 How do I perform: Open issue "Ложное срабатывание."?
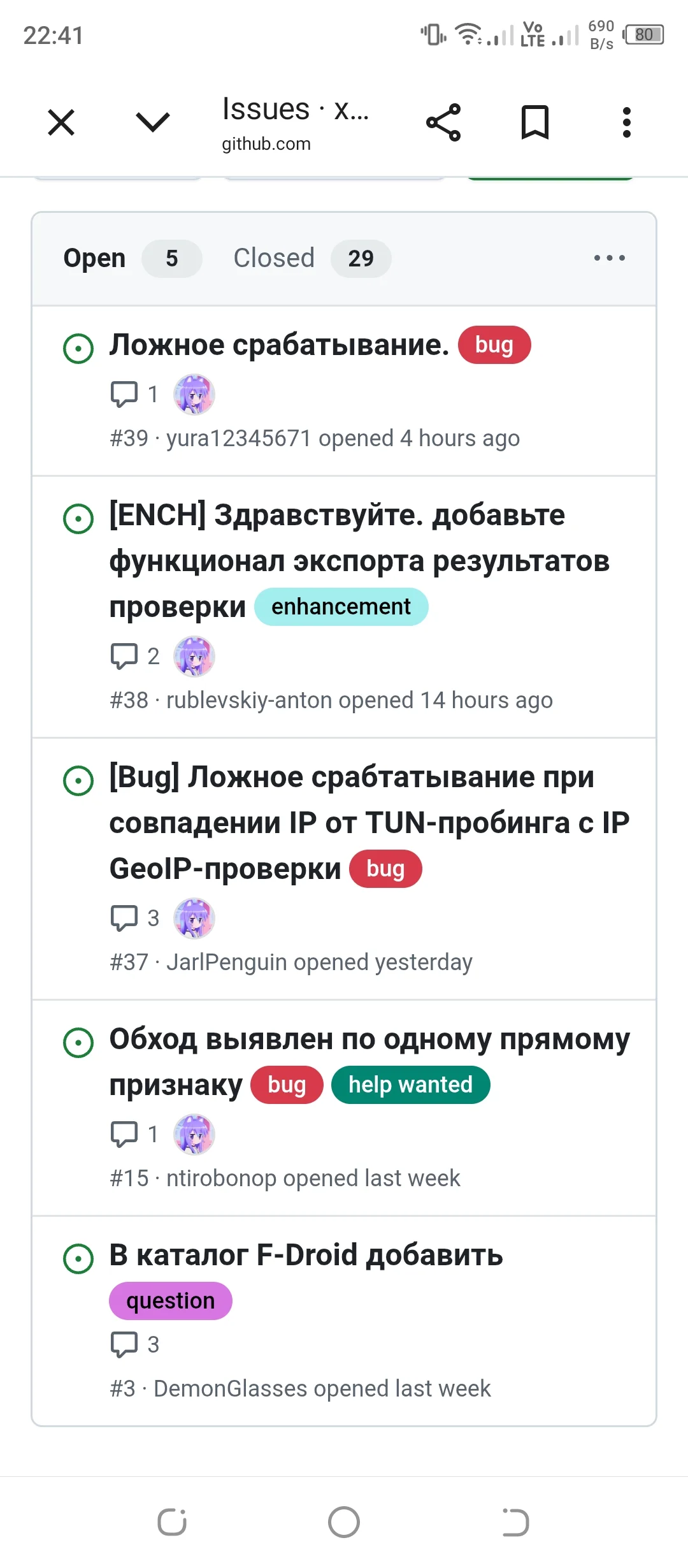[x=279, y=345]
